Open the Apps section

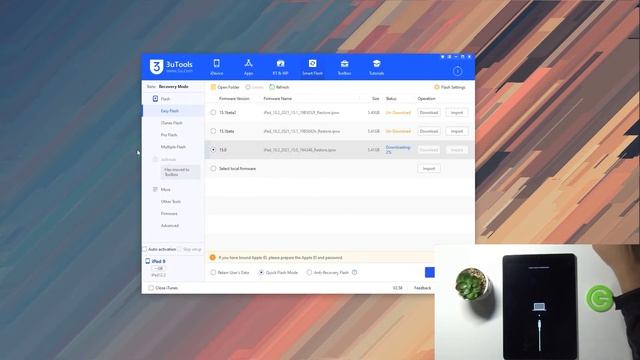coord(249,67)
